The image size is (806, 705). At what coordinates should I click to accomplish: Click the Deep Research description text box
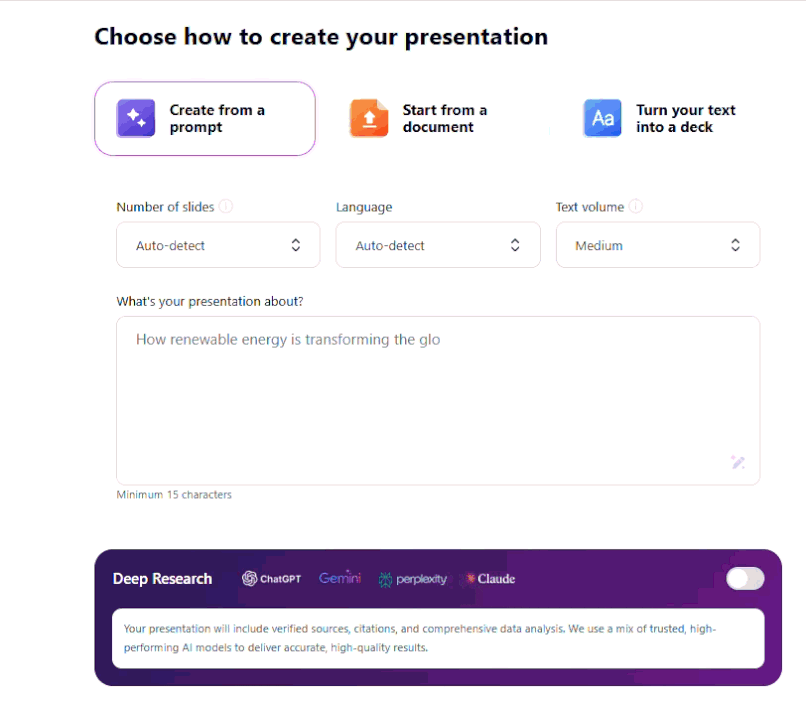coord(438,638)
